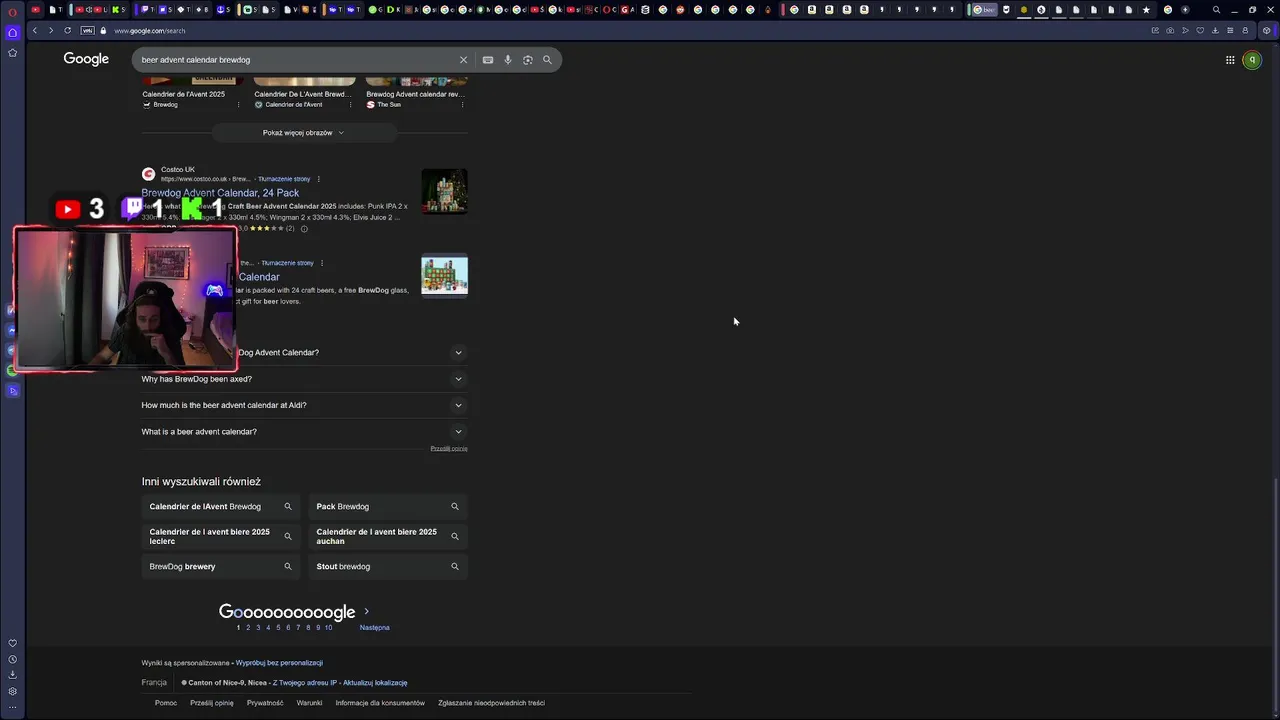
Task: Switch to the active 'beer' Google tab
Action: tap(984, 10)
